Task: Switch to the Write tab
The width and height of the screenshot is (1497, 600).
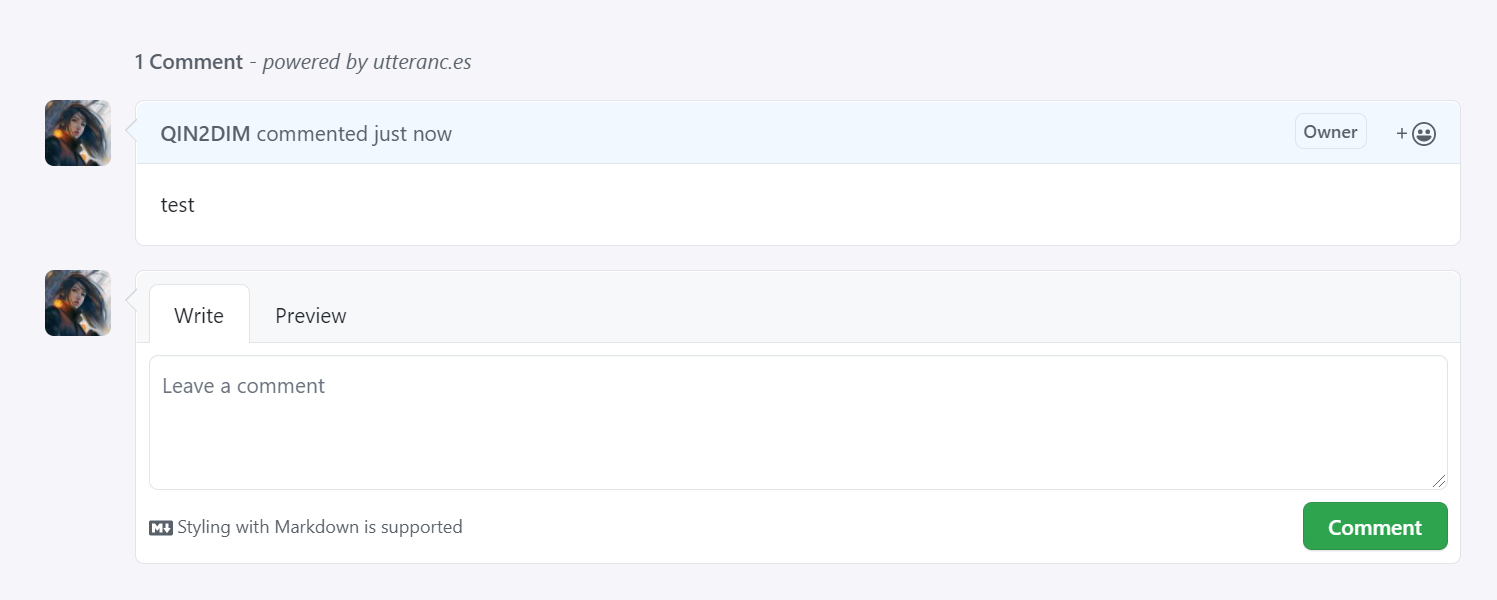Action: [x=199, y=316]
